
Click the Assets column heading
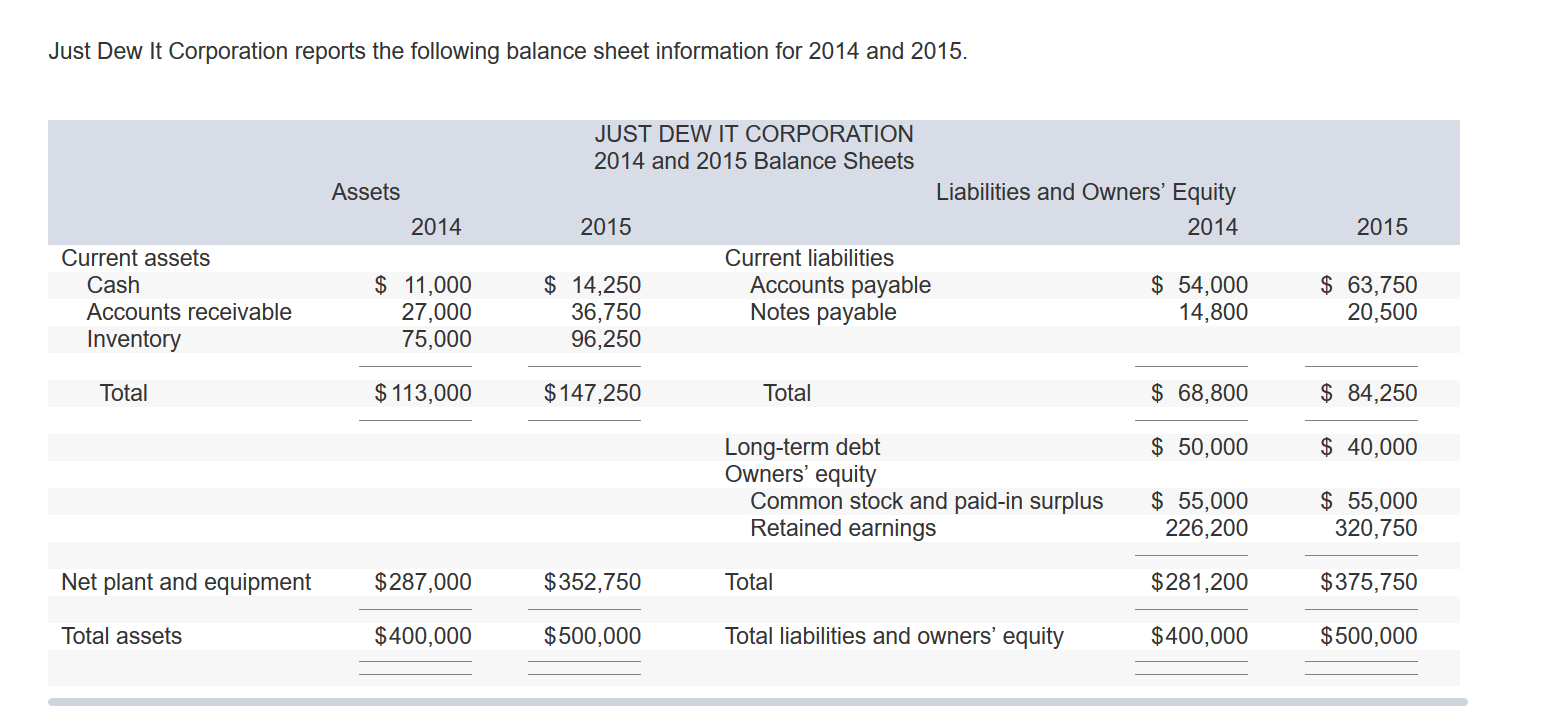(x=366, y=192)
